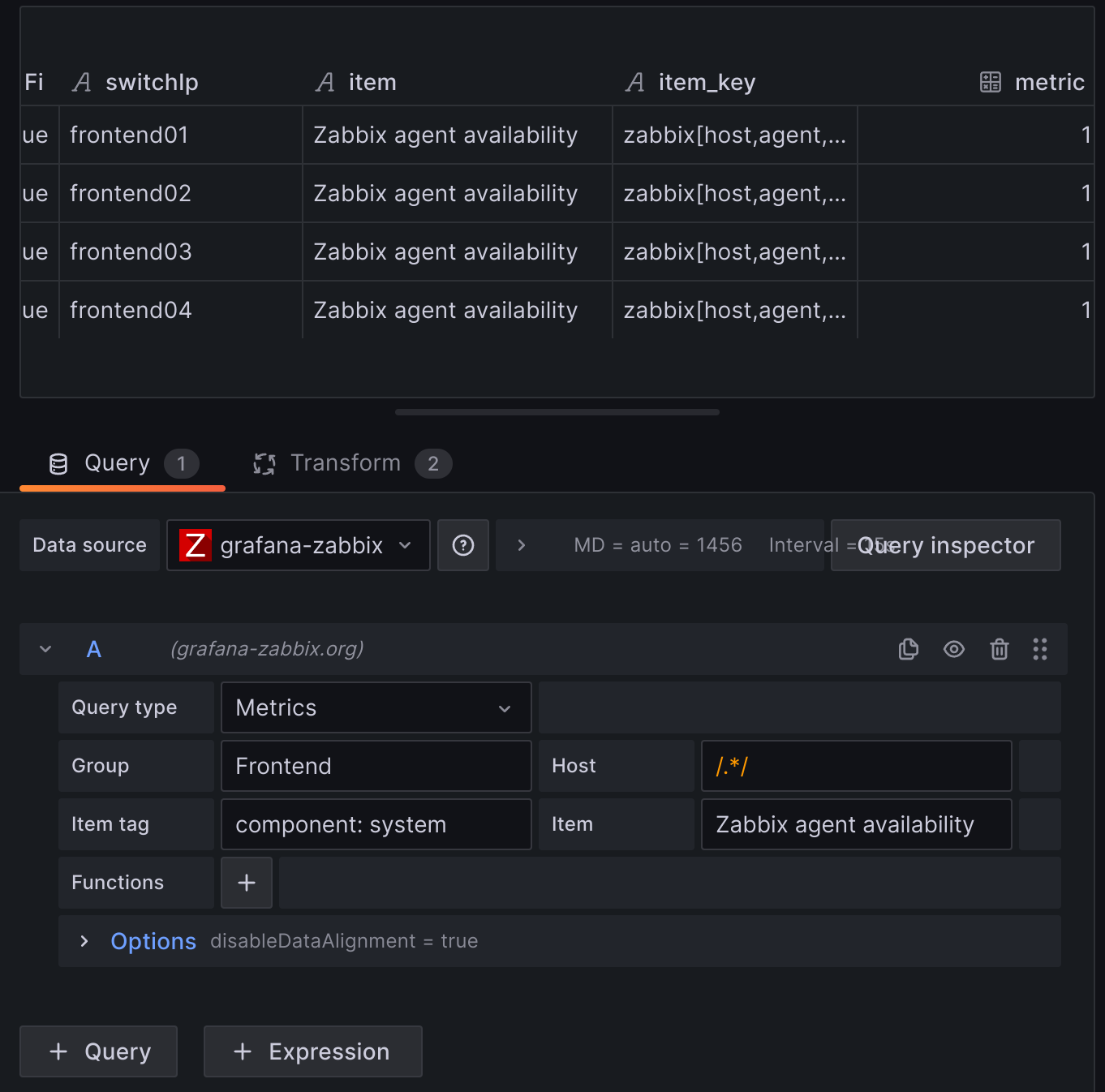1105x1092 pixels.
Task: Click the Group field containing Frontend
Action: [376, 766]
